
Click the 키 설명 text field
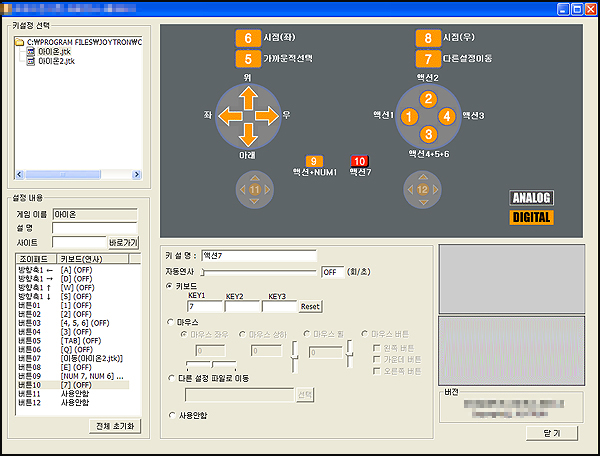coord(258,256)
